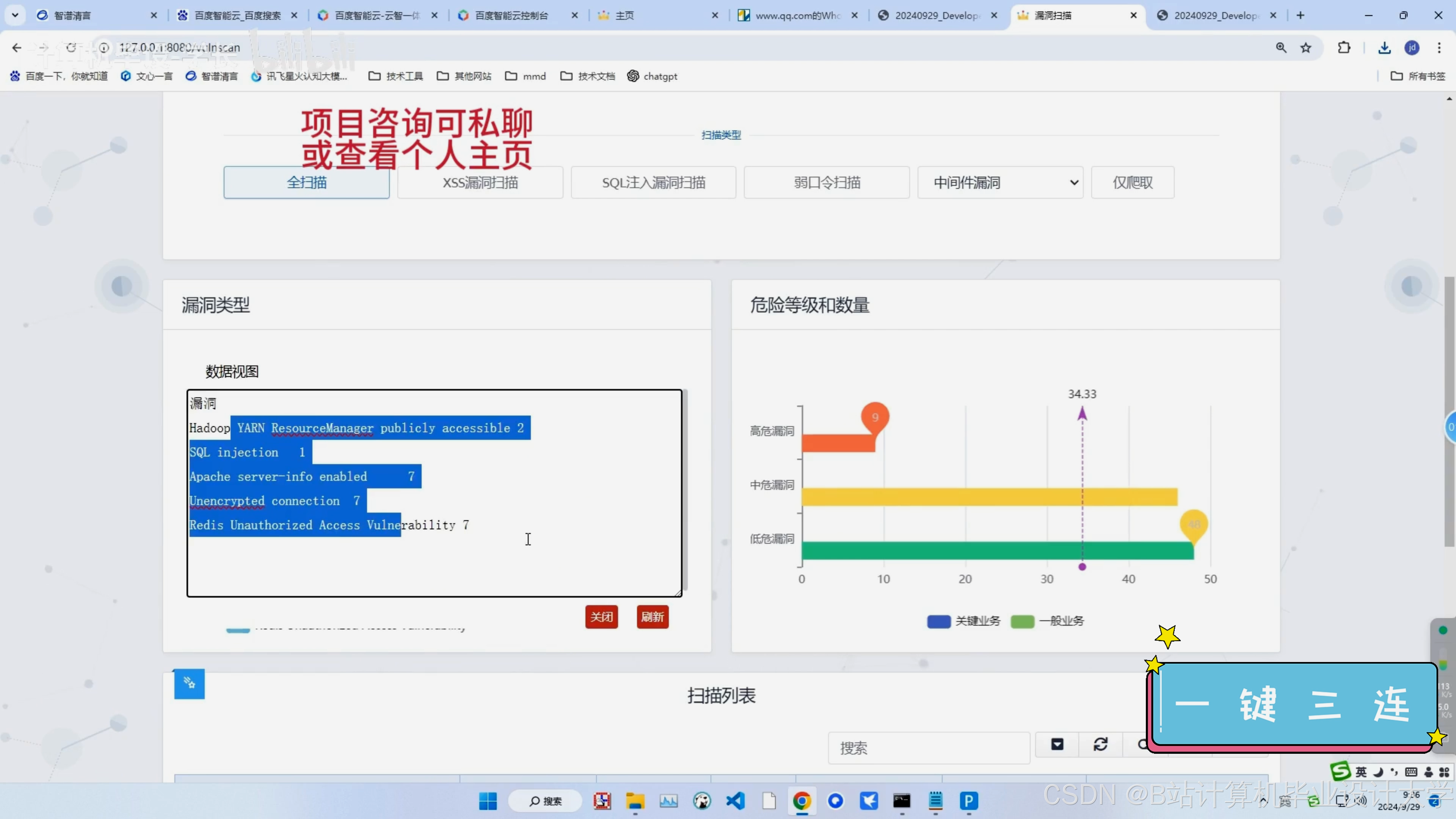Screen dimensions: 1456x819
Task: Toggle the 一般业务 legend item
Action: 1047,621
